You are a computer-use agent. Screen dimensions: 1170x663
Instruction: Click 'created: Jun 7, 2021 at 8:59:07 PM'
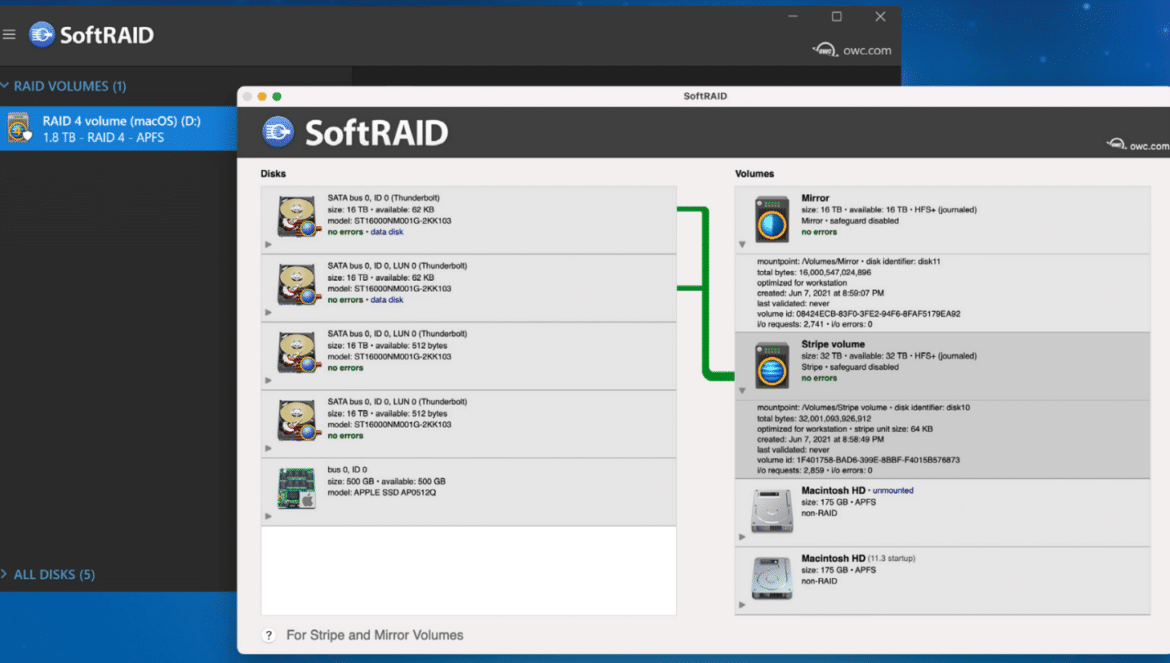(820, 293)
